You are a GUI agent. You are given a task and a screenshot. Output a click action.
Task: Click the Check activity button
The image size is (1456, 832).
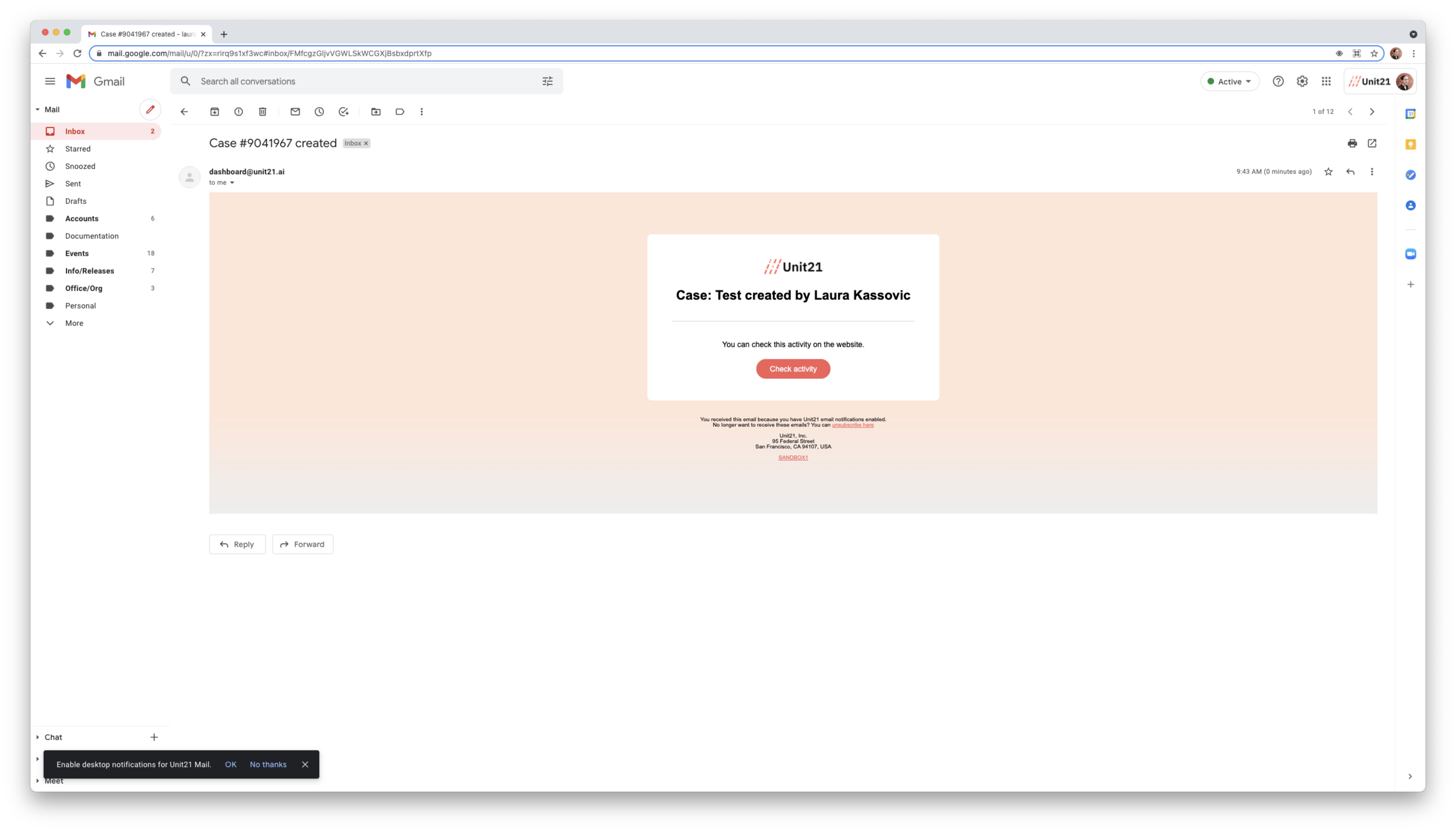[x=793, y=369]
